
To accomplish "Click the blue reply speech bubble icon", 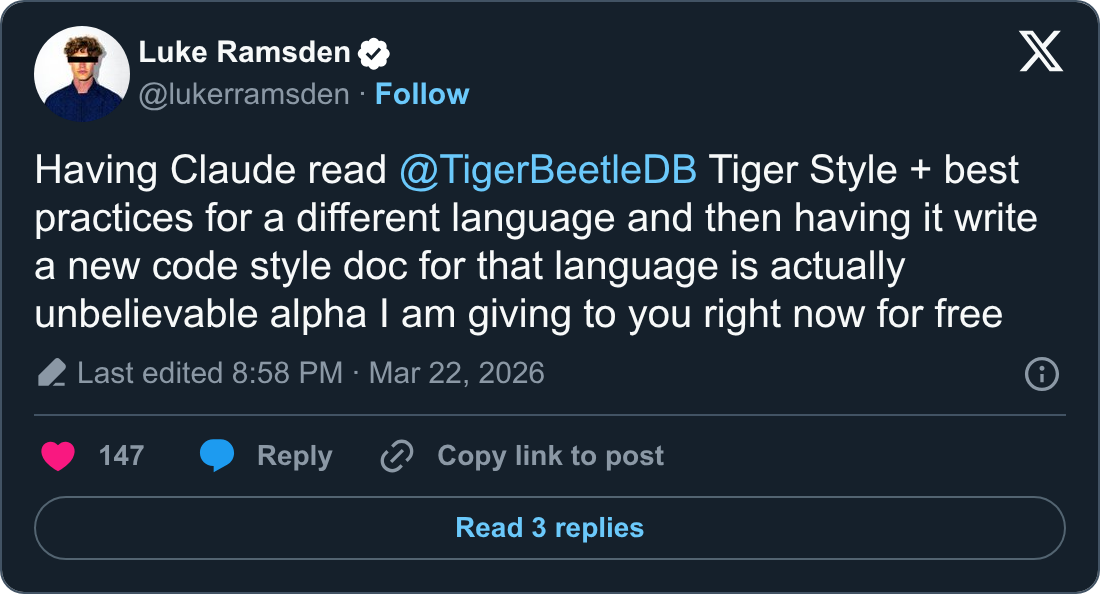I will 217,456.
